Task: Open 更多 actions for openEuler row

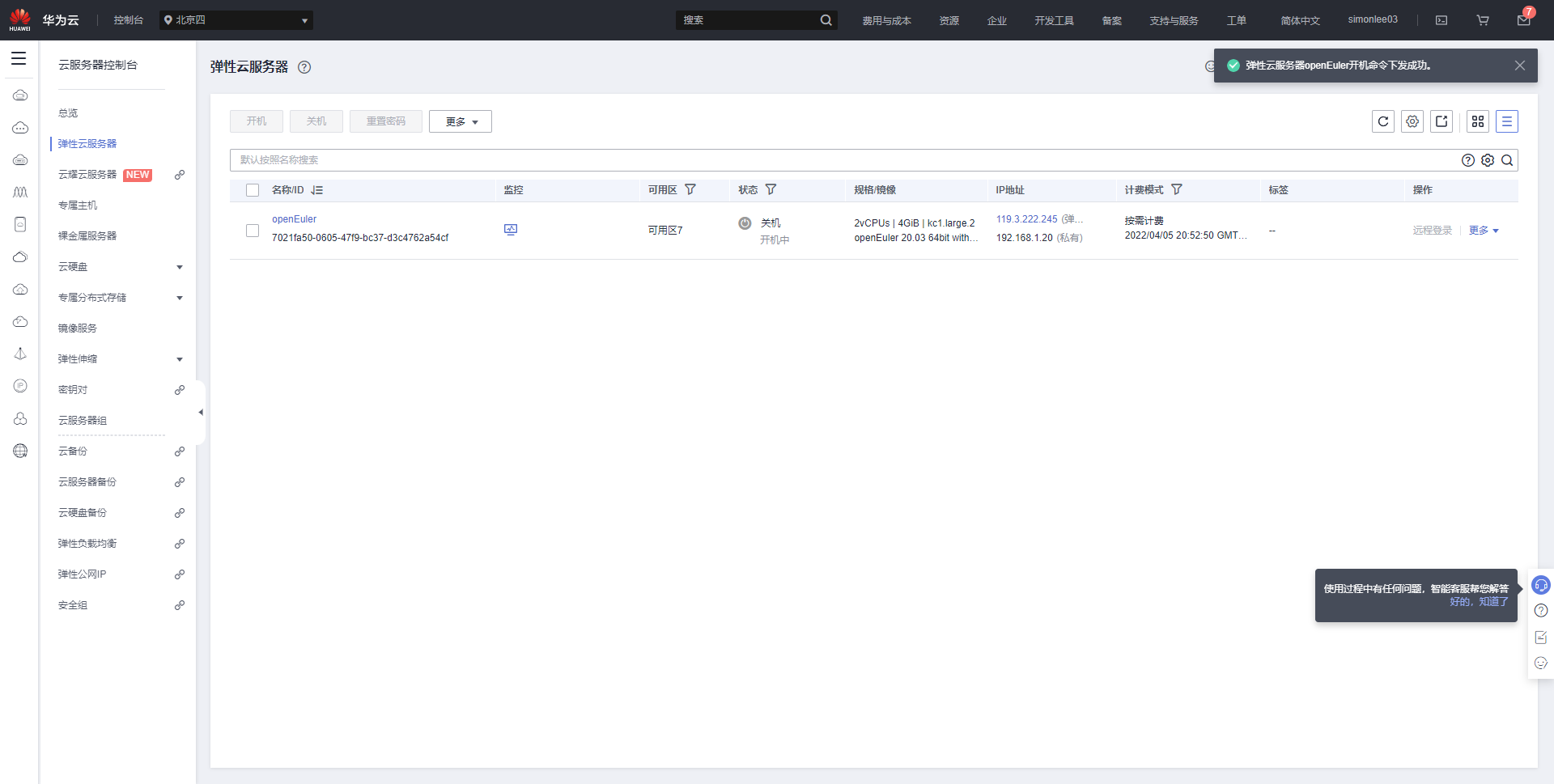Action: [x=1484, y=231]
